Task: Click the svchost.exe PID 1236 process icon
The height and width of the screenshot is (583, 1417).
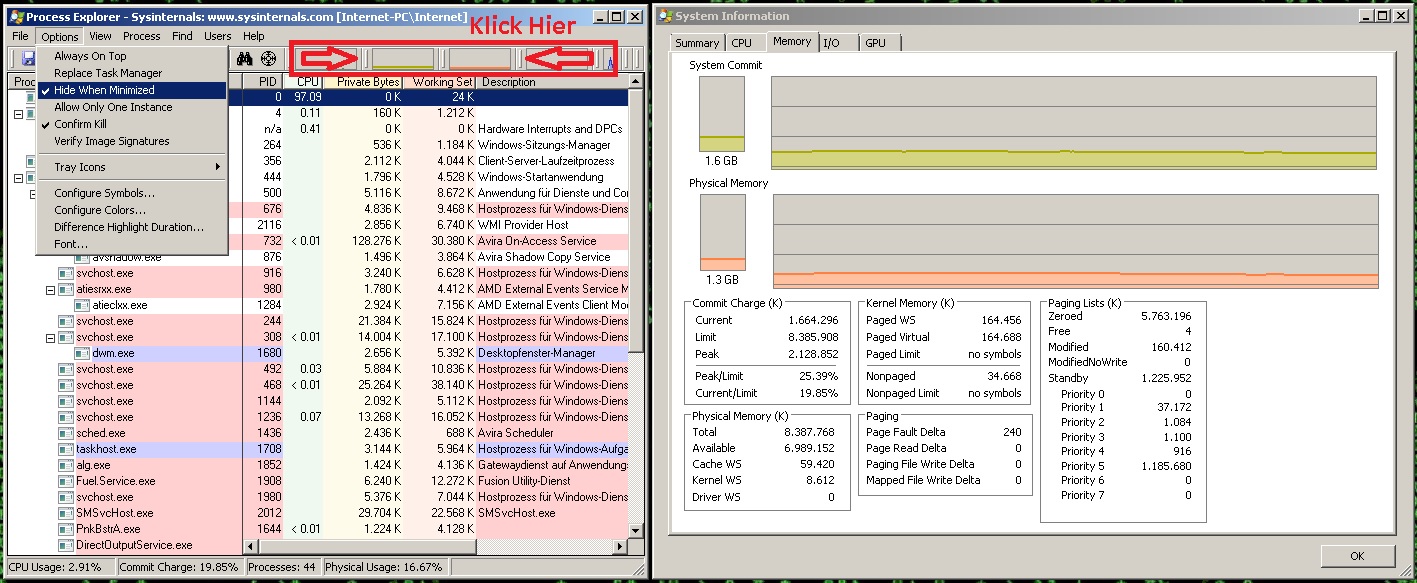Action: pyautogui.click(x=66, y=417)
